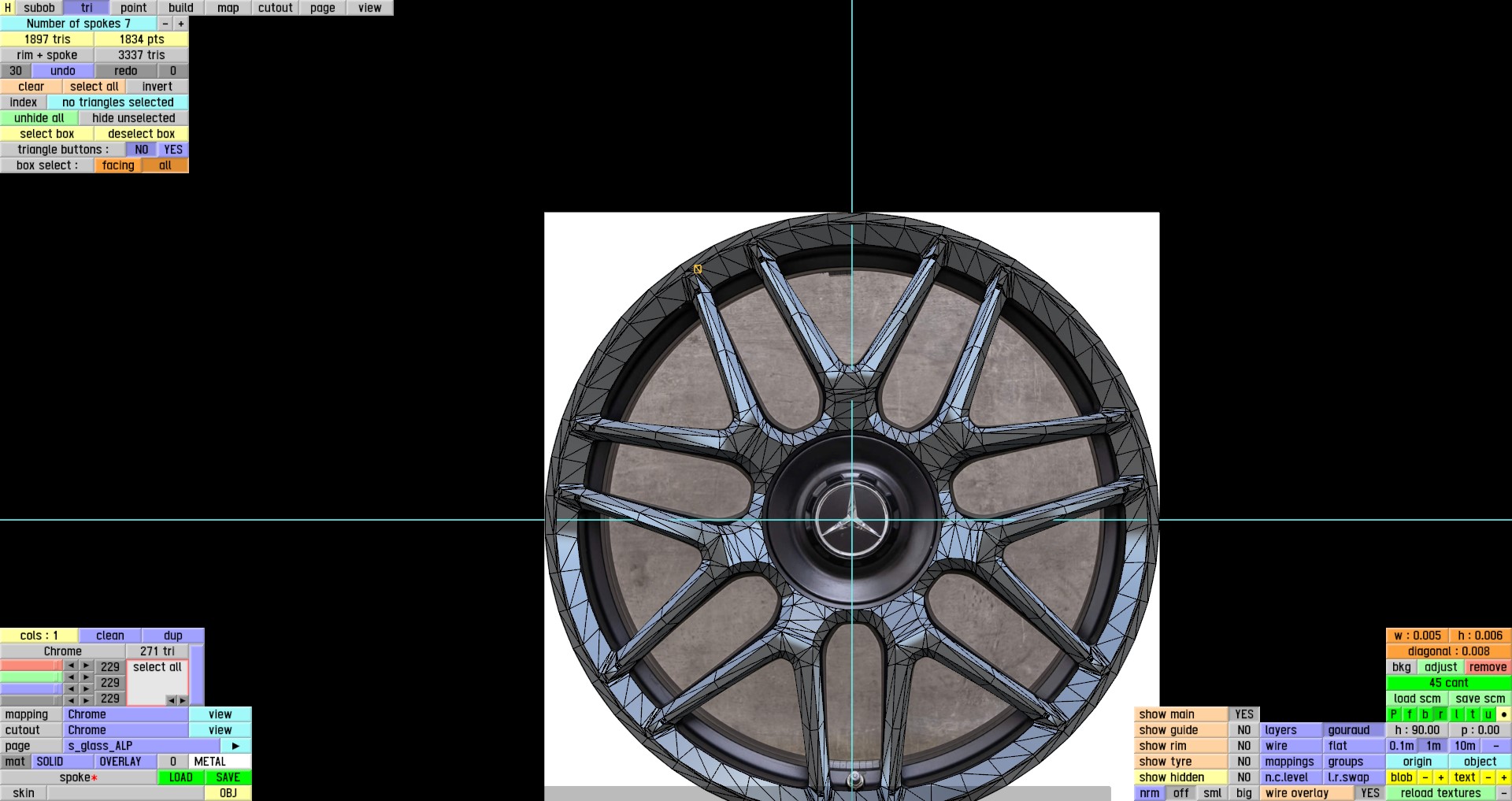Click the arrow next to s_glass_ALP page

pos(235,746)
